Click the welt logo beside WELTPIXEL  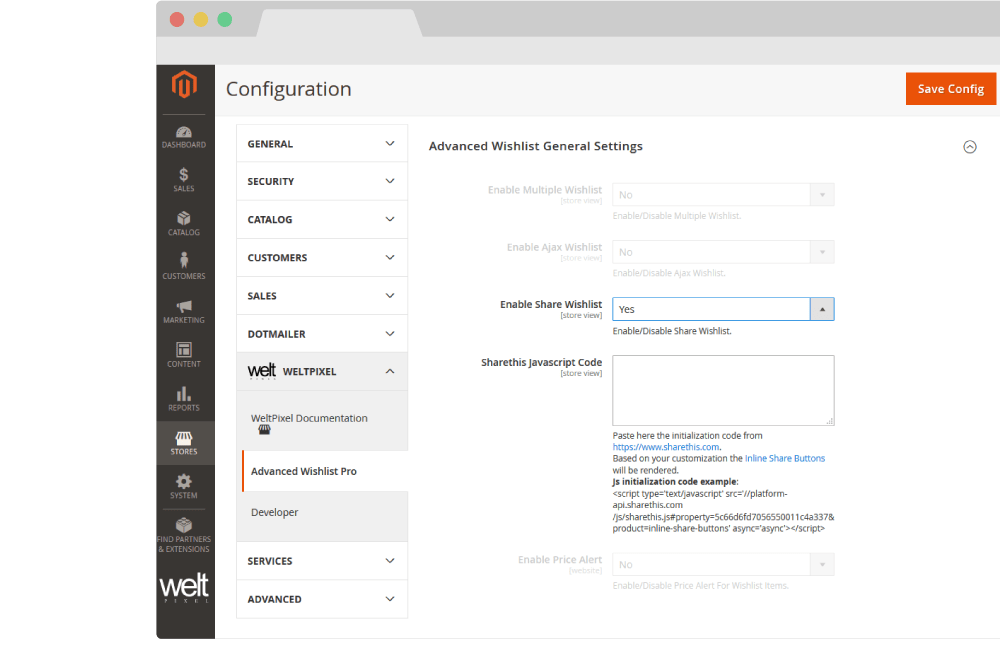click(x=261, y=371)
